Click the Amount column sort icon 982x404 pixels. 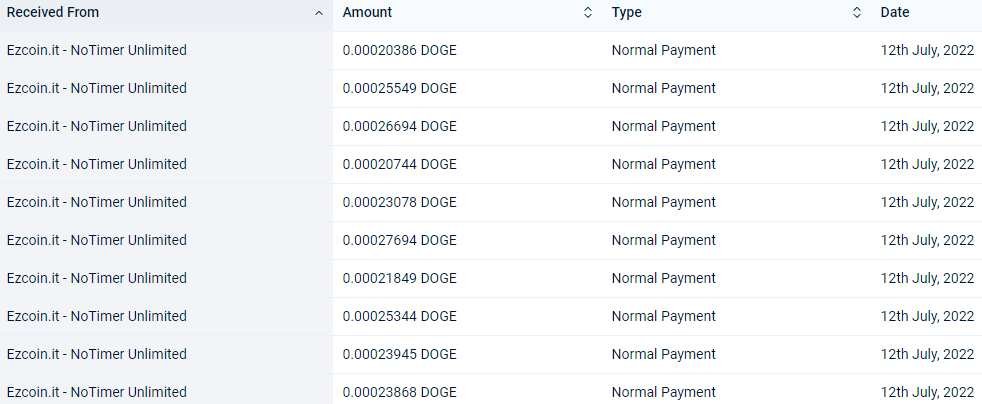587,13
